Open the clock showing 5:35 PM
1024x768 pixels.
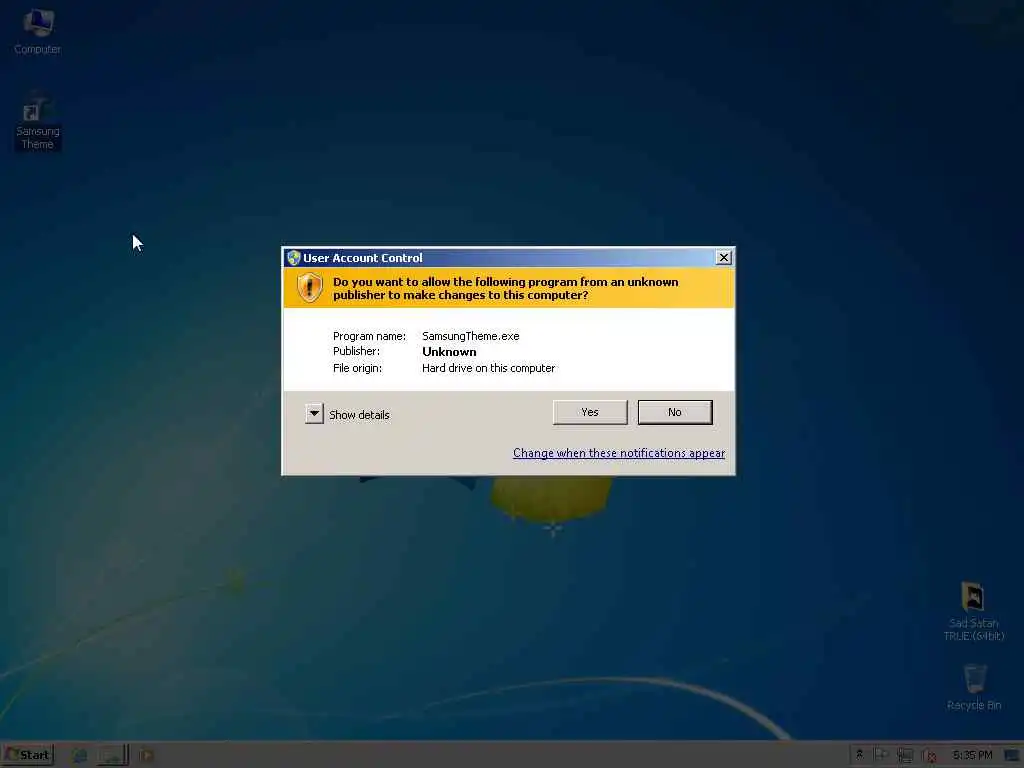tap(972, 755)
